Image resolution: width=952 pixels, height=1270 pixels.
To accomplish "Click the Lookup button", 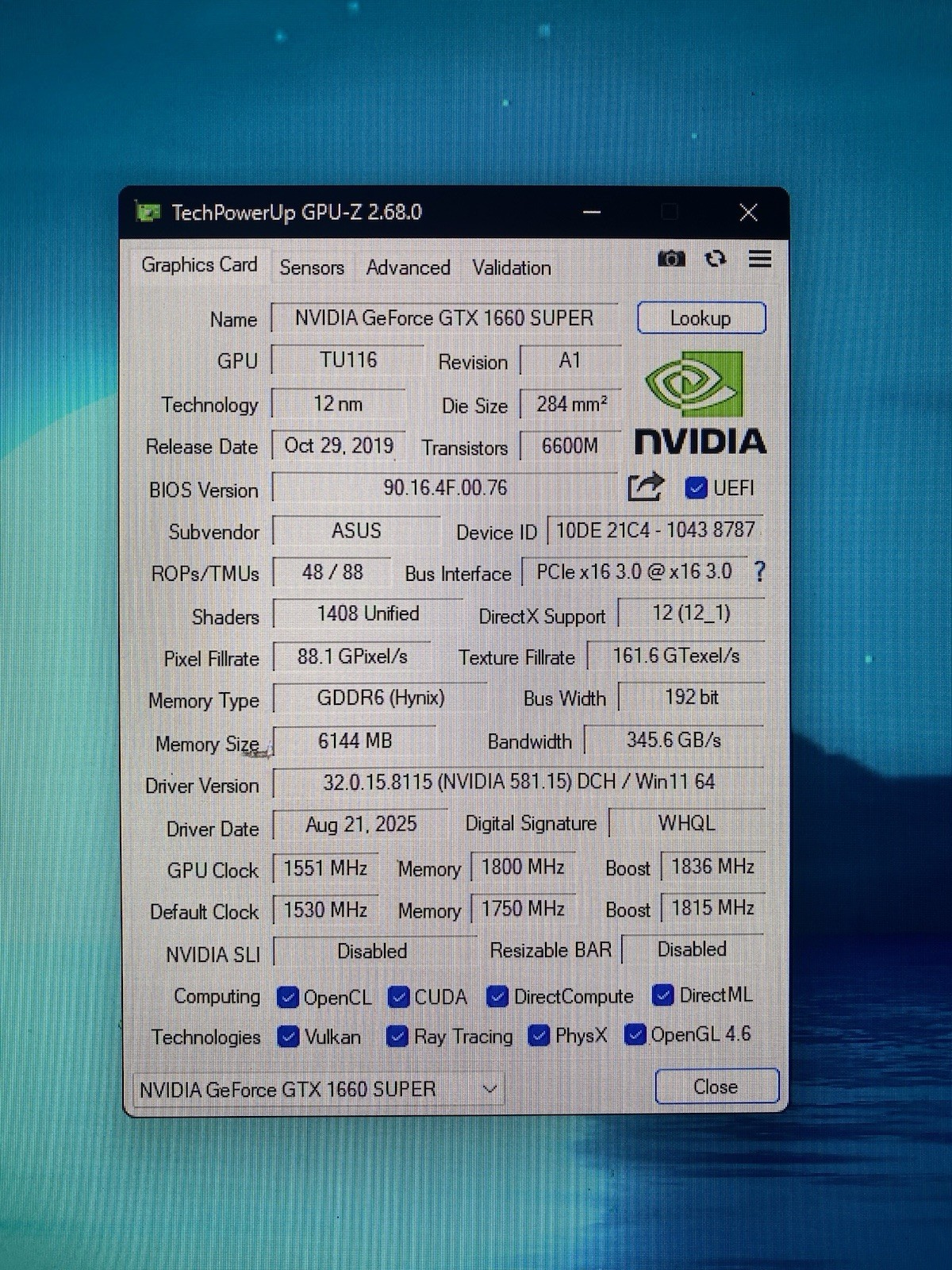I will [701, 317].
